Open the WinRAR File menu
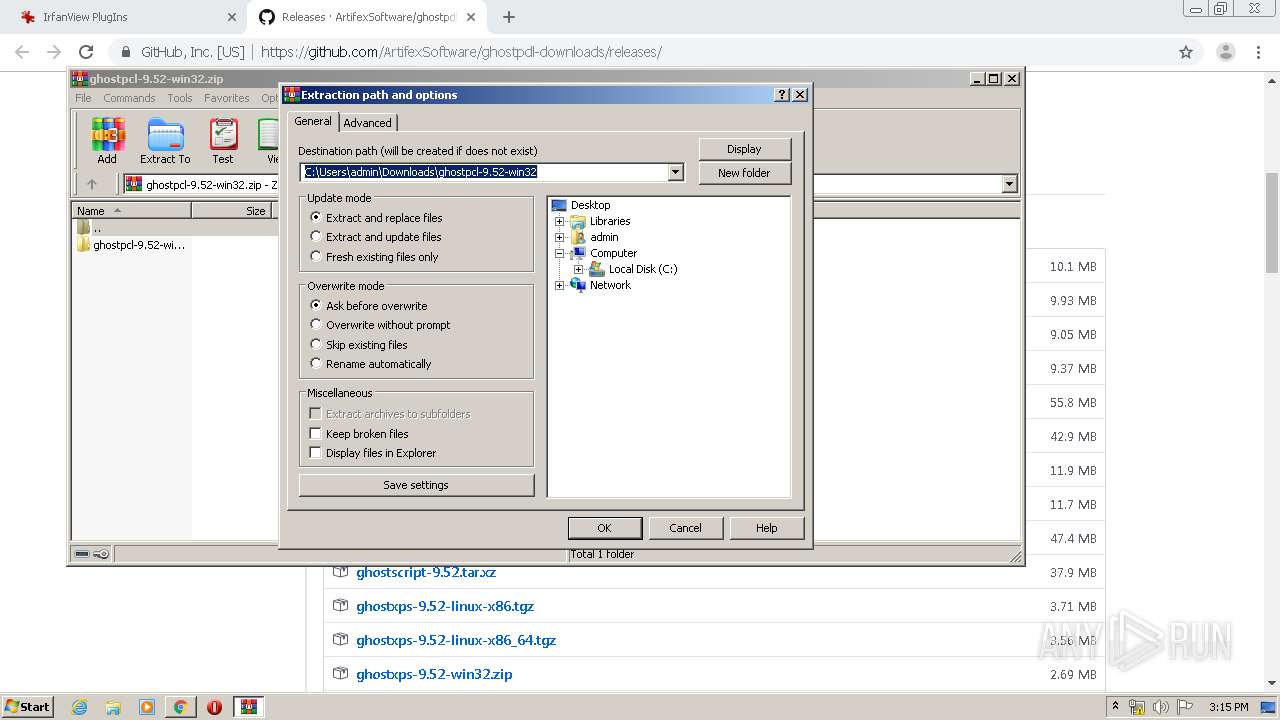The image size is (1280, 720). [83, 98]
